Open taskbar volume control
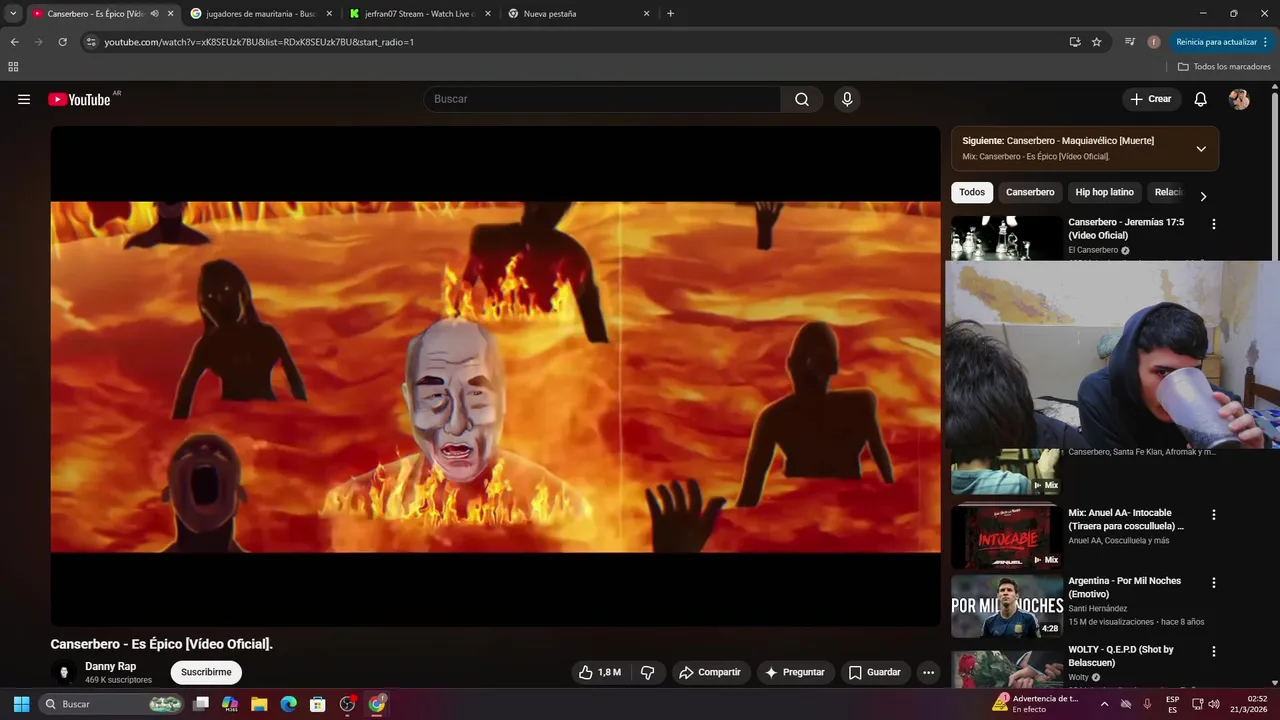 (1214, 704)
